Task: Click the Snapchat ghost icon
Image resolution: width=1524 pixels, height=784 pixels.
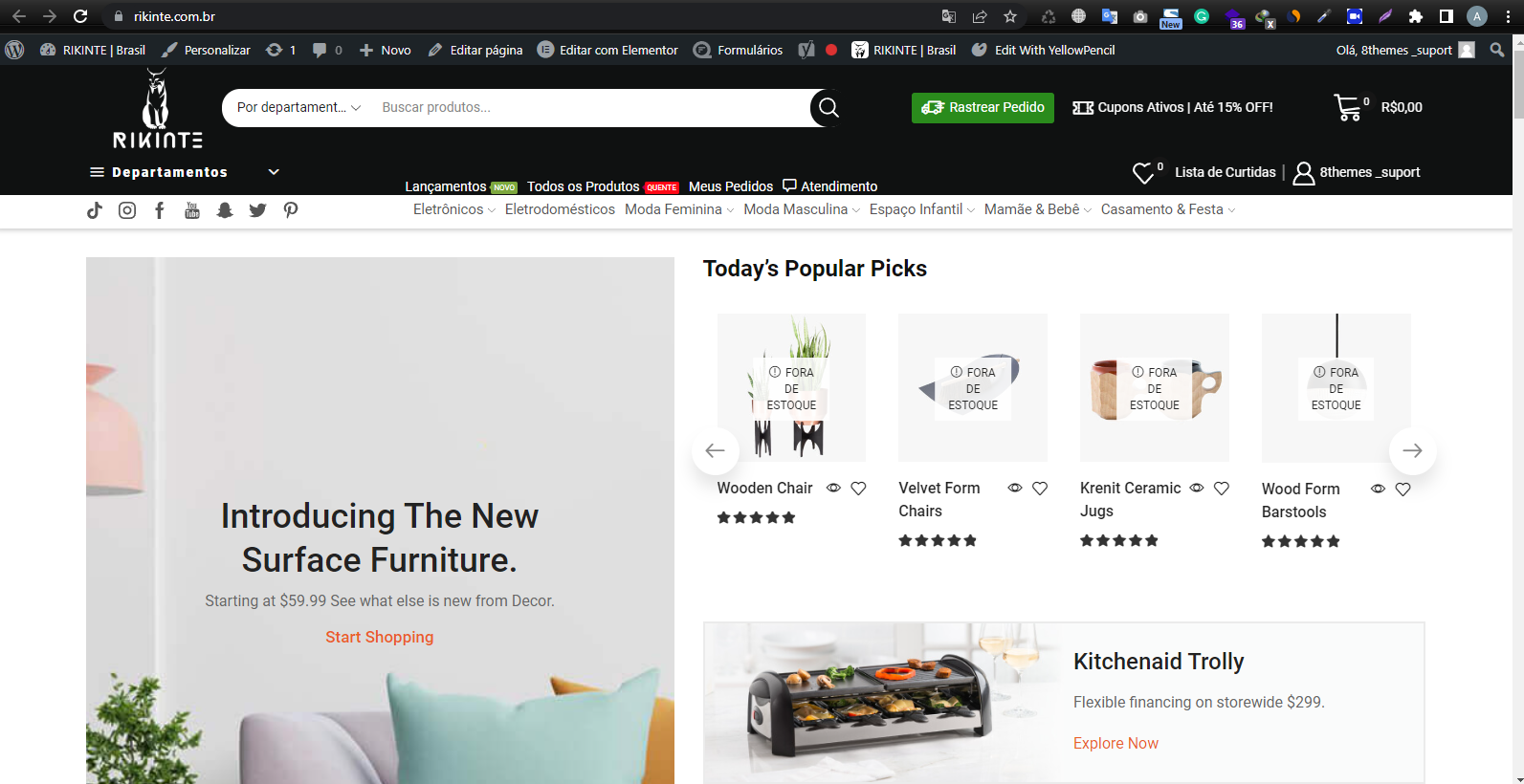Action: tap(225, 210)
